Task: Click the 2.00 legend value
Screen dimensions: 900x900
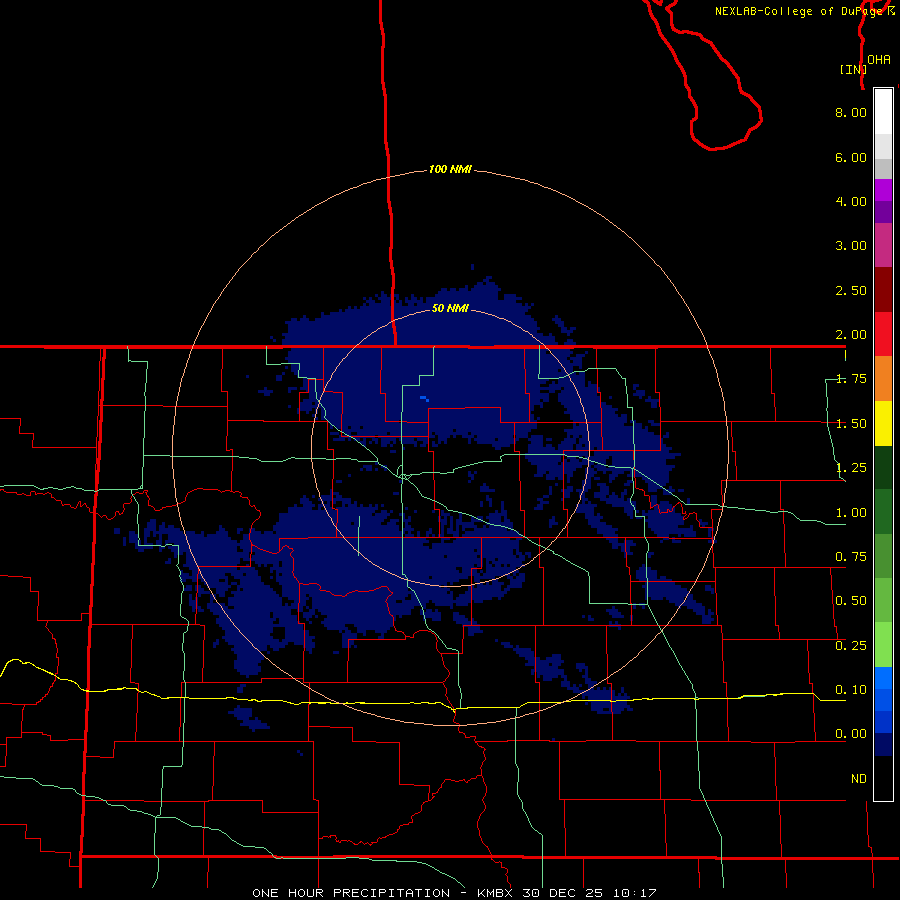Action: point(851,335)
